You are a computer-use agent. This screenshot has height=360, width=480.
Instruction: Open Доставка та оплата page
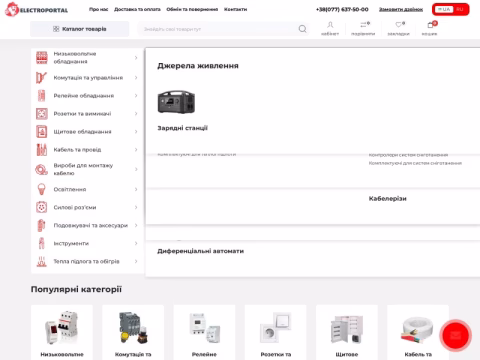[x=137, y=9]
